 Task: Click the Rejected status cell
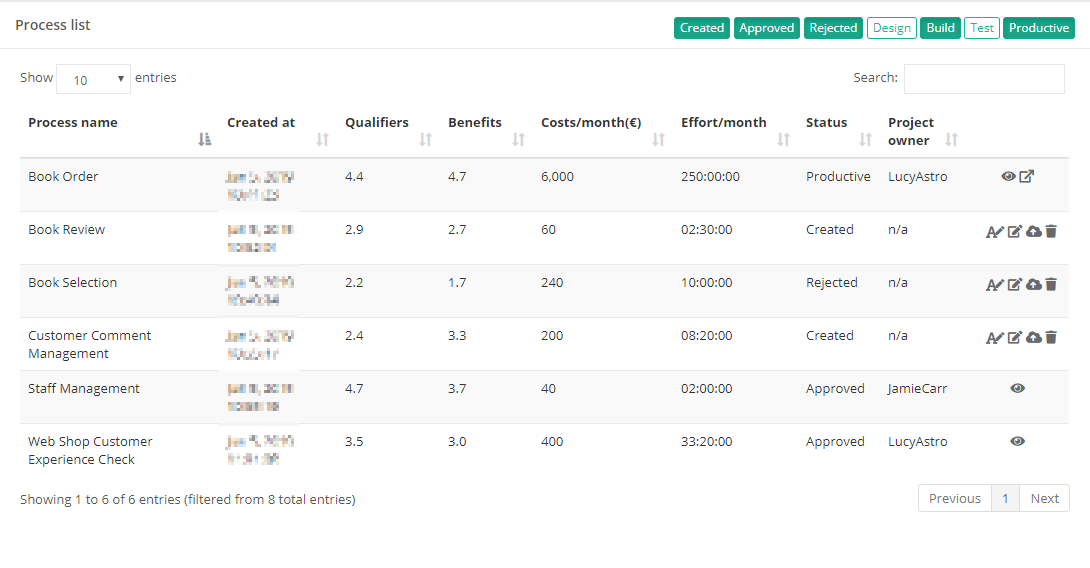click(831, 282)
